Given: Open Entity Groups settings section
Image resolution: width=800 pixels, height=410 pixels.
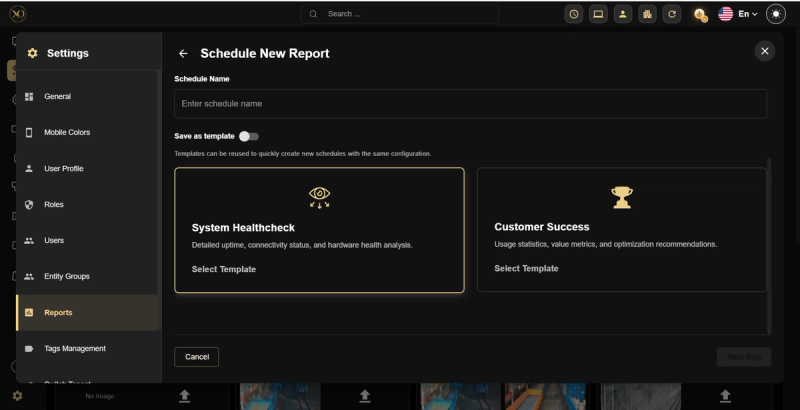Looking at the screenshot, I should 87,276.
